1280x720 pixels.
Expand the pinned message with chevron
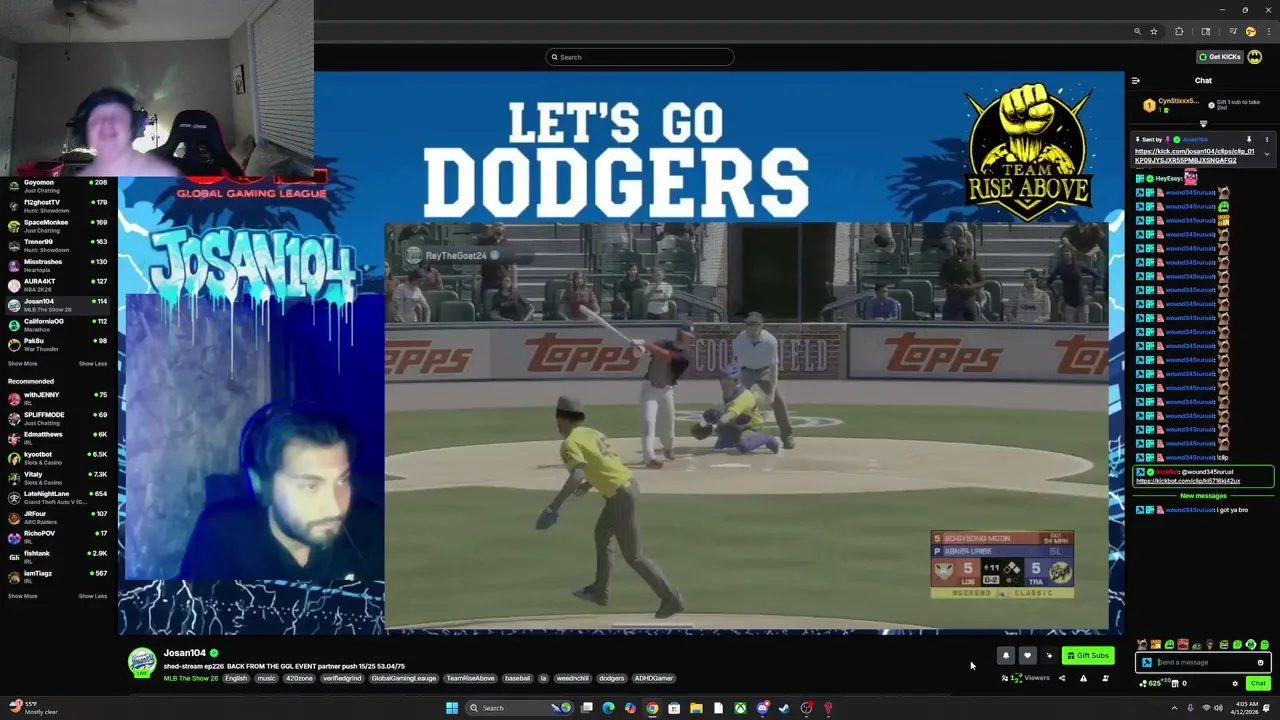click(1267, 154)
